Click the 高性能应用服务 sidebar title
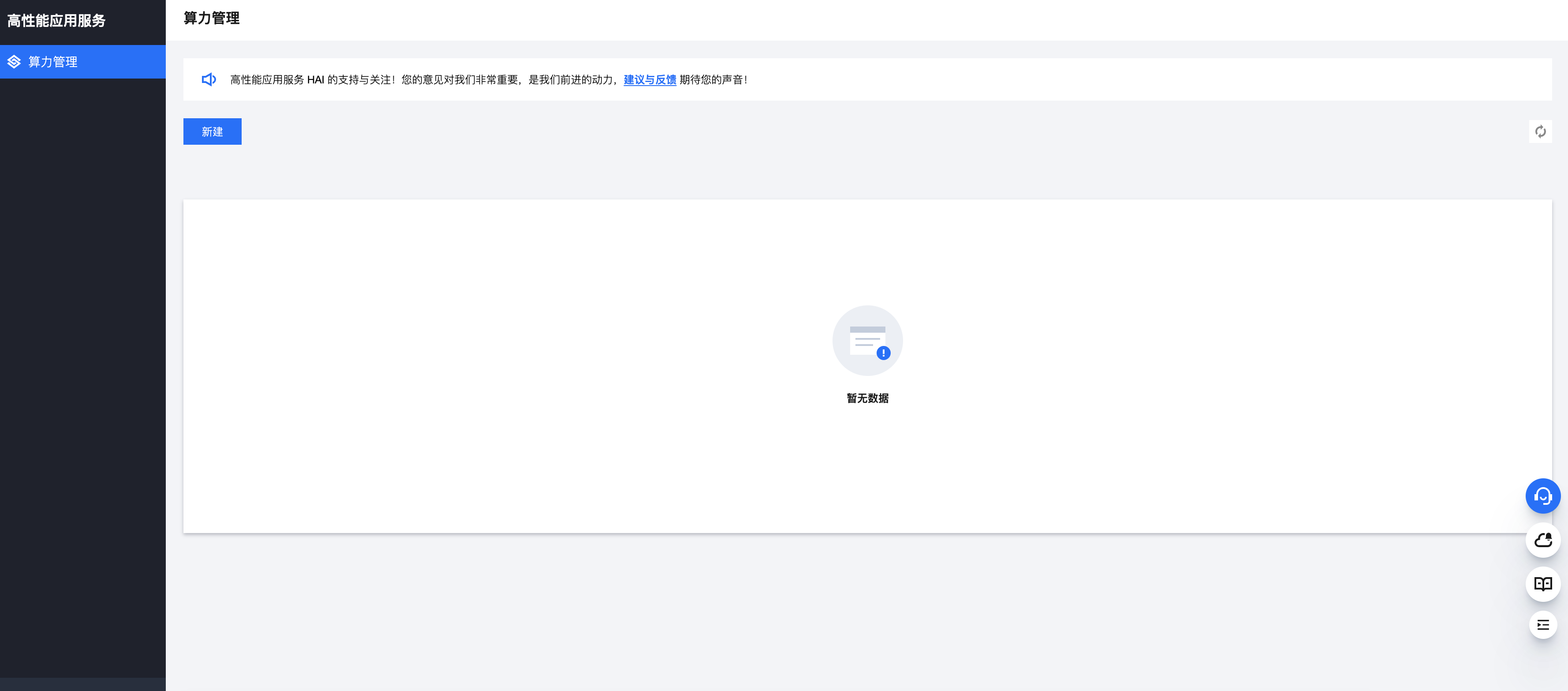The image size is (1568, 691). [56, 21]
